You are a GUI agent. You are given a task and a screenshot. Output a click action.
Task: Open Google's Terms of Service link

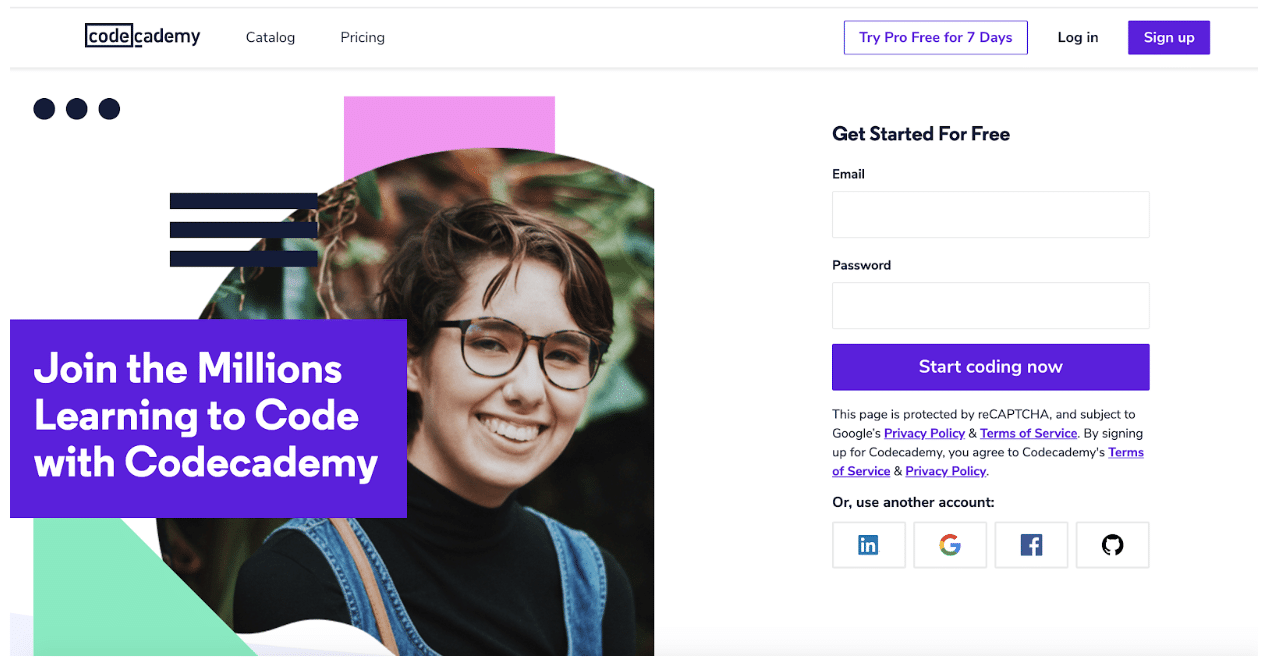[x=1028, y=433]
